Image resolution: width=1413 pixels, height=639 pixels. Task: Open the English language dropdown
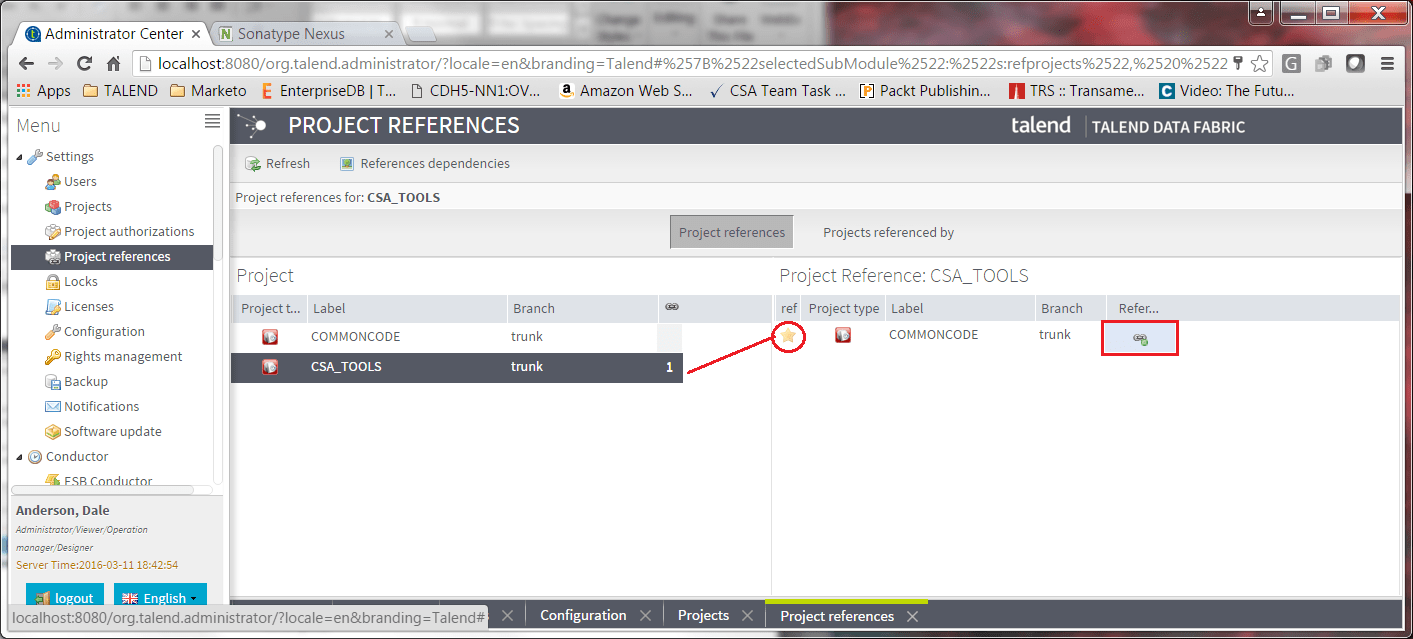160,596
